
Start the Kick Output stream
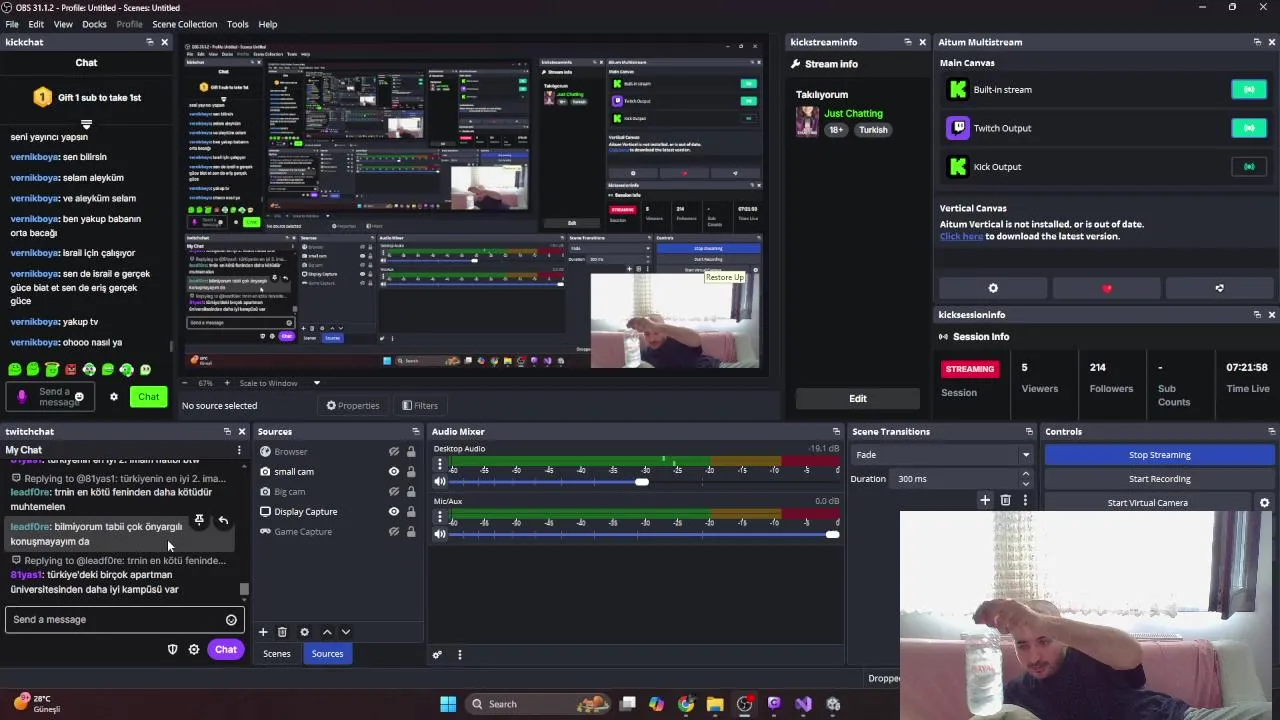pos(1249,167)
